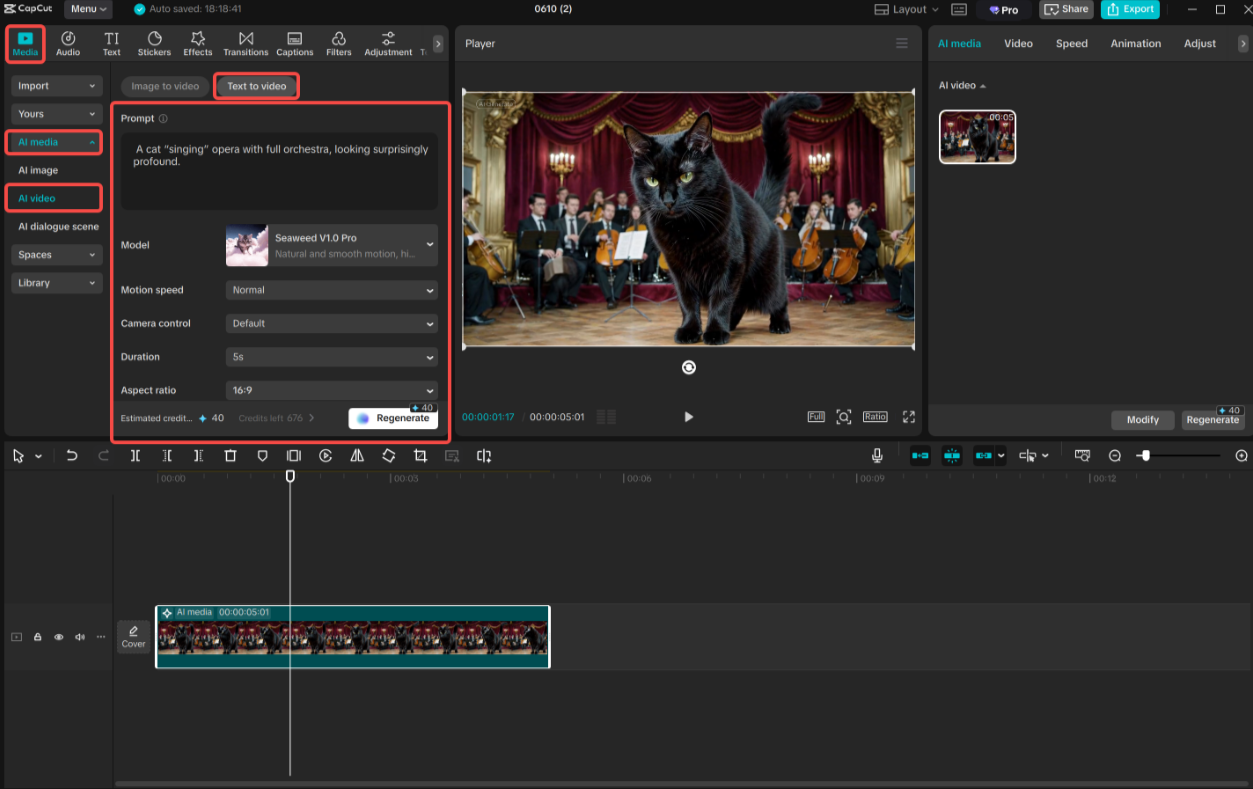Expand the Model selection dropdown

tap(331, 245)
